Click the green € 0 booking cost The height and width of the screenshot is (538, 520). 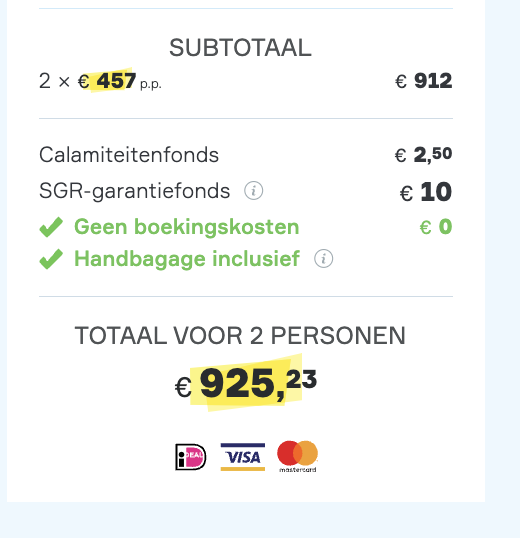click(436, 227)
